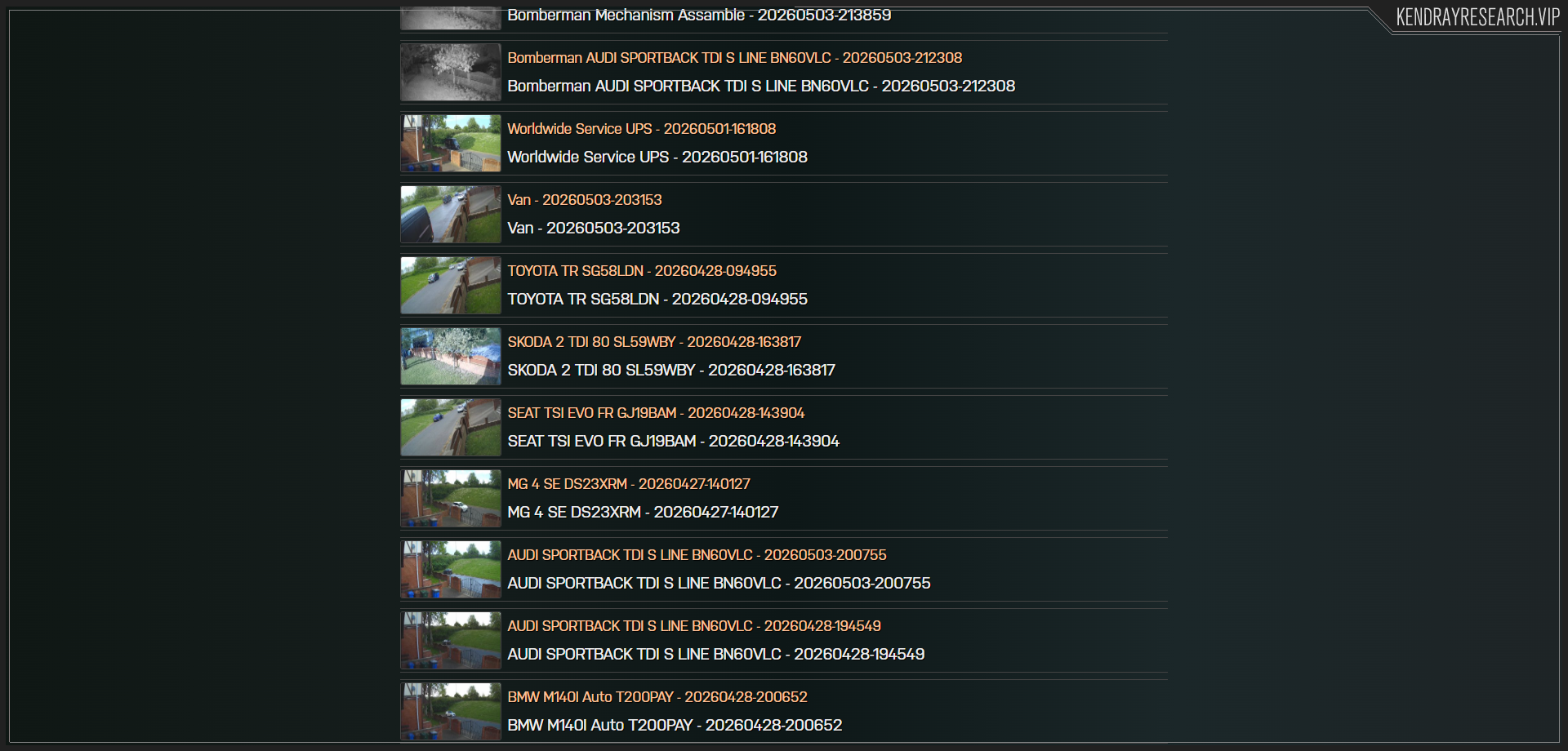
Task: Click Bomberman Mechanism Assamble 20260503-213859 description
Action: [699, 15]
